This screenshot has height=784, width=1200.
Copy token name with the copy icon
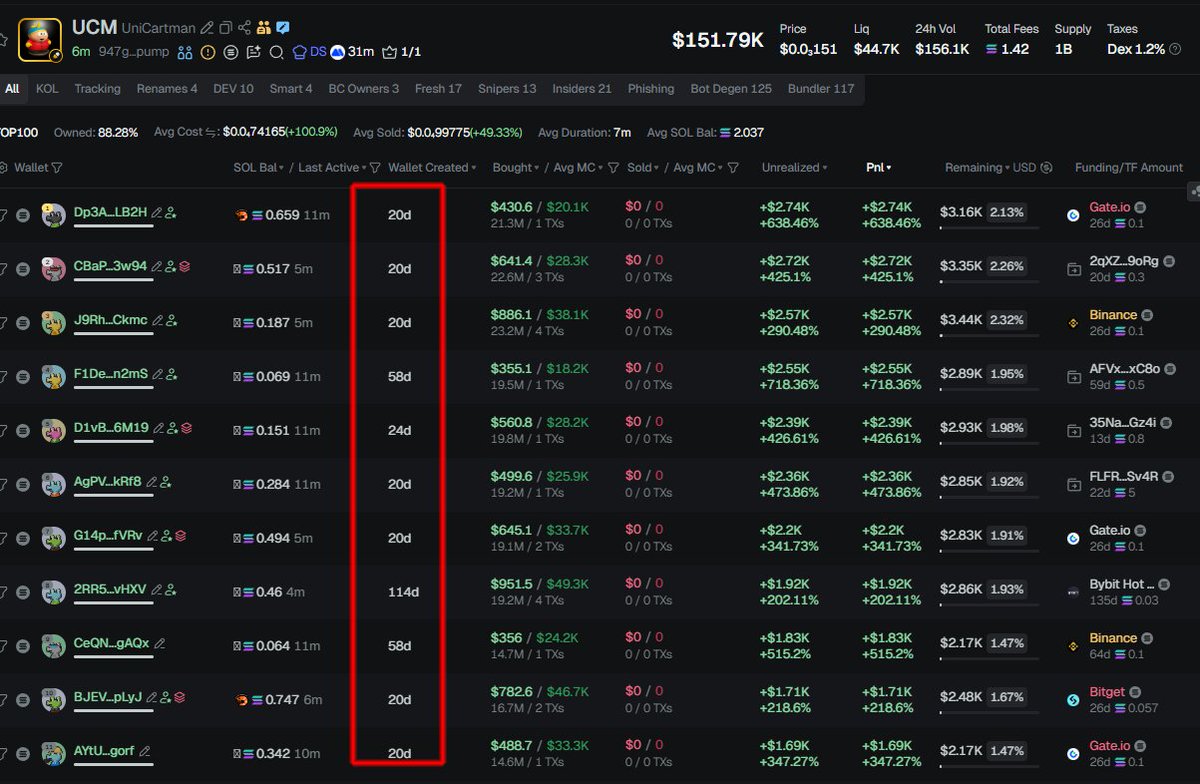[x=226, y=28]
